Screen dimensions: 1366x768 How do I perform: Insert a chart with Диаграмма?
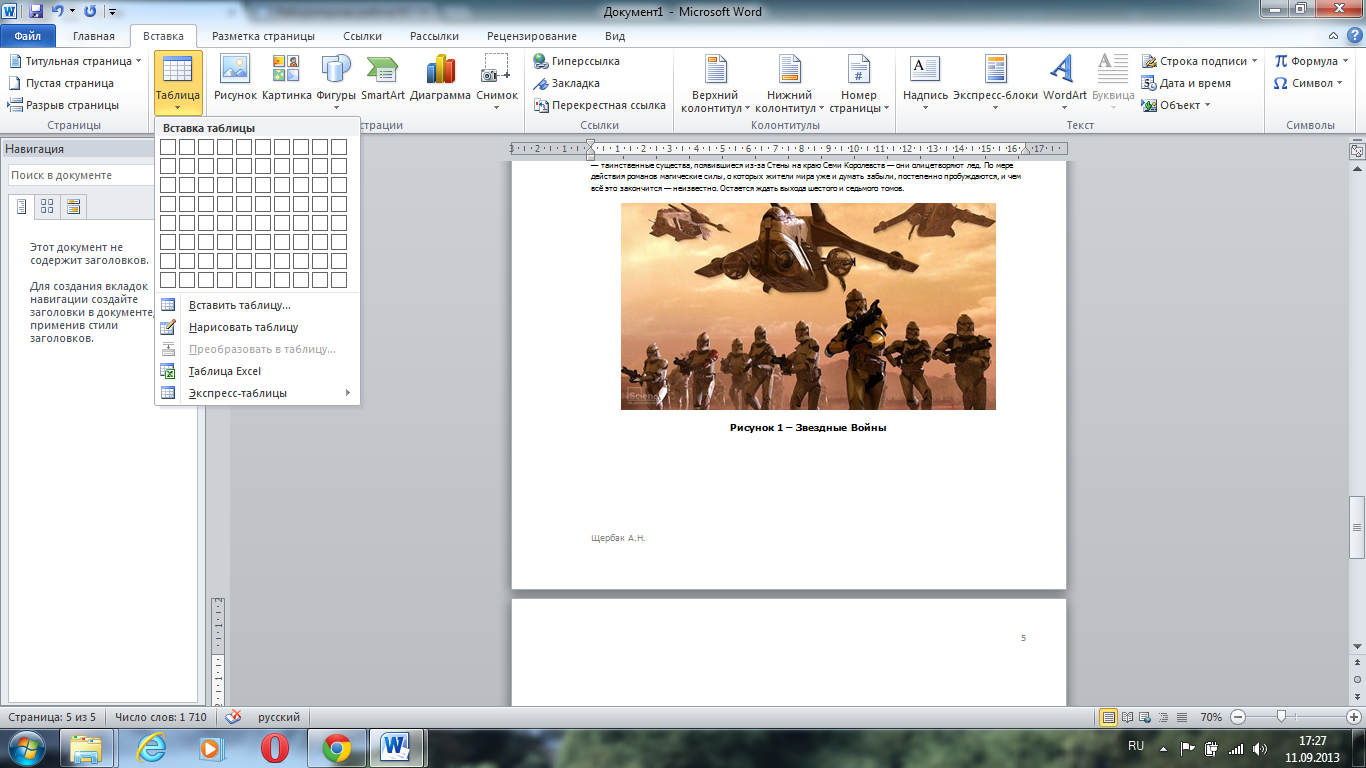pyautogui.click(x=440, y=80)
